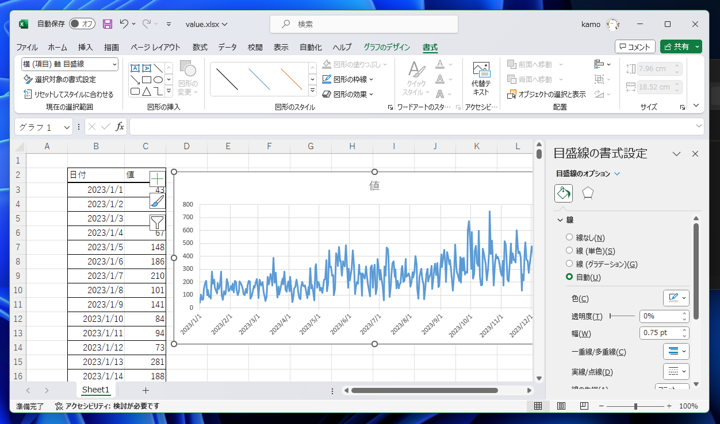Click the Chart Filters funnel icon
The image size is (720, 424).
tap(157, 222)
